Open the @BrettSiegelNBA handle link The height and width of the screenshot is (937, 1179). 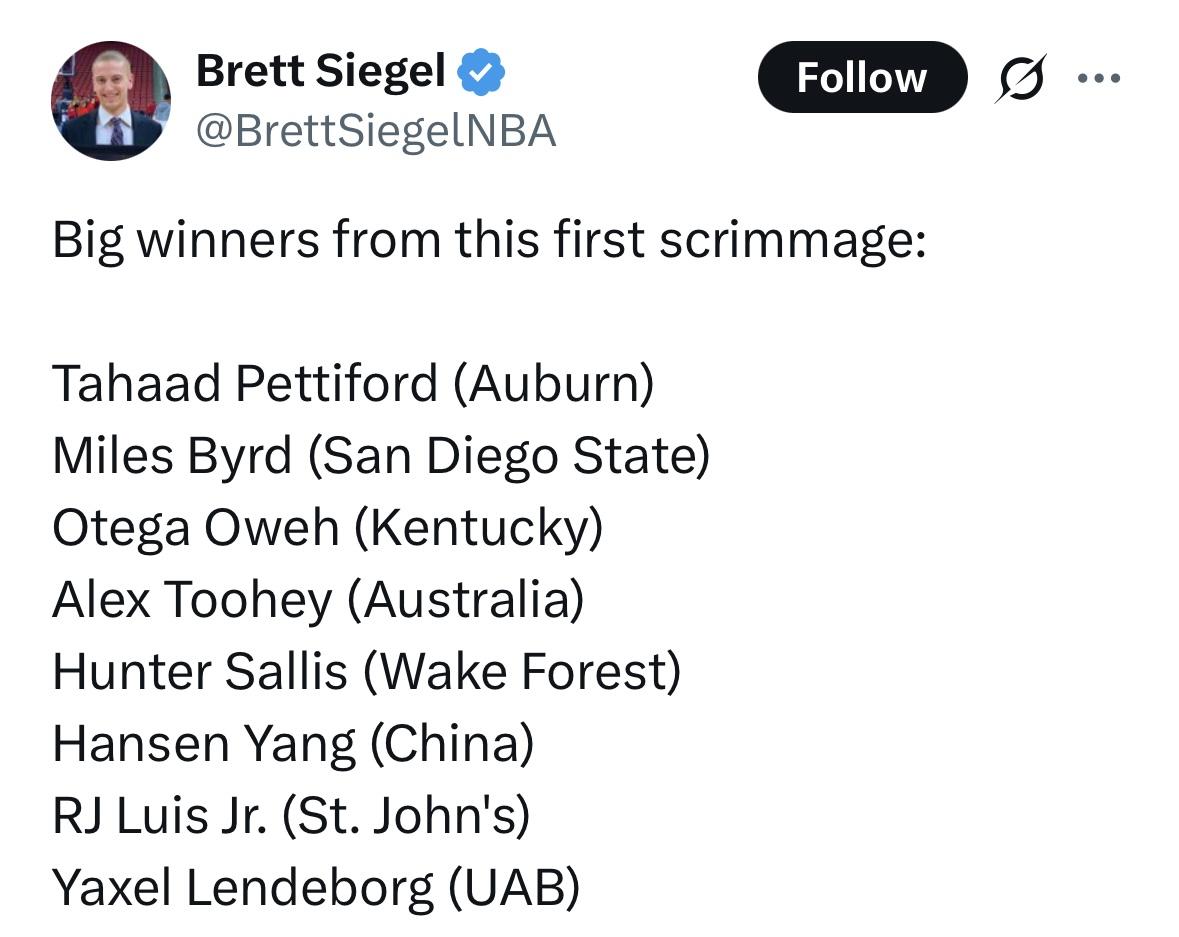(x=375, y=131)
